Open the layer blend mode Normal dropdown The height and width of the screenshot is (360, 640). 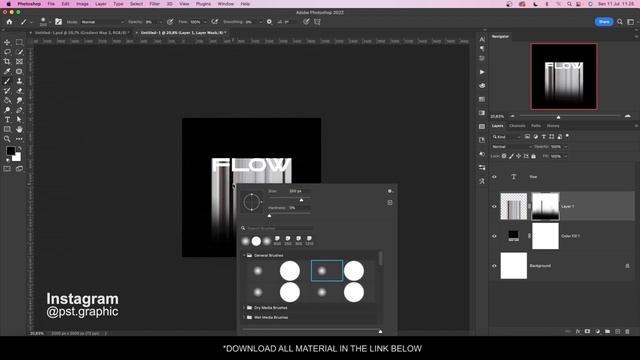(x=511, y=147)
